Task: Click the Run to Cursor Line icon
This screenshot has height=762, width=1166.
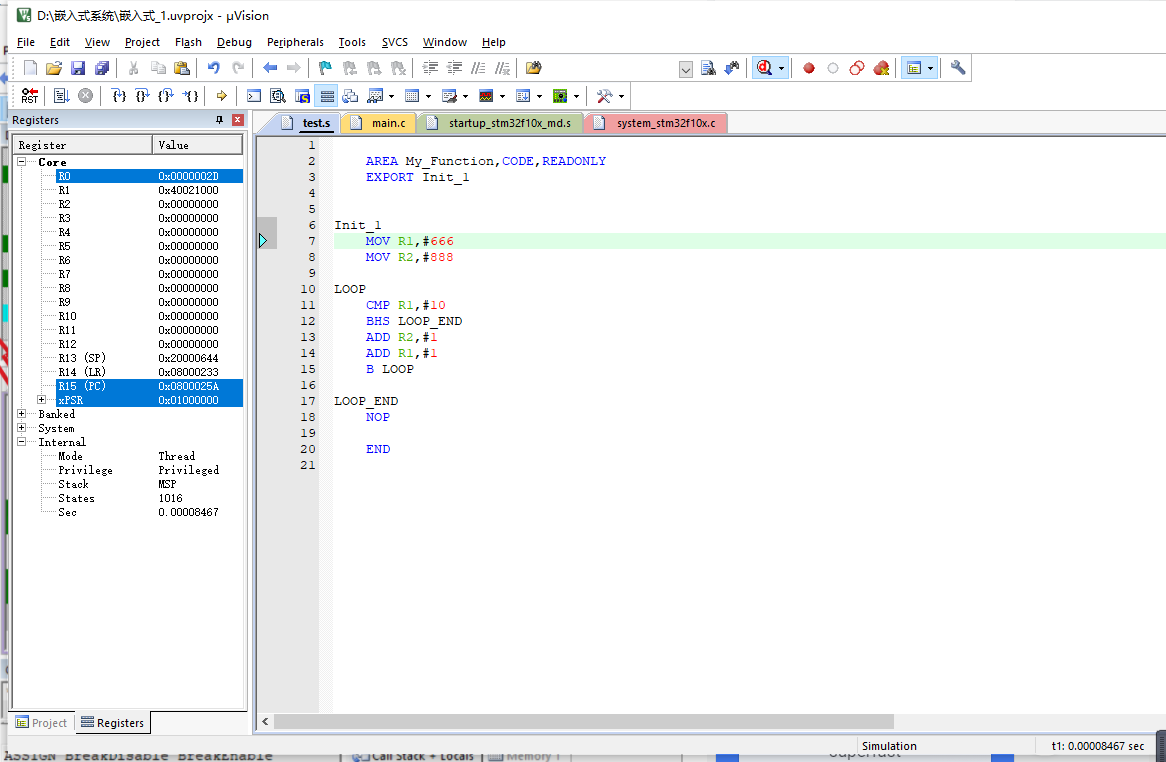Action: pos(191,96)
